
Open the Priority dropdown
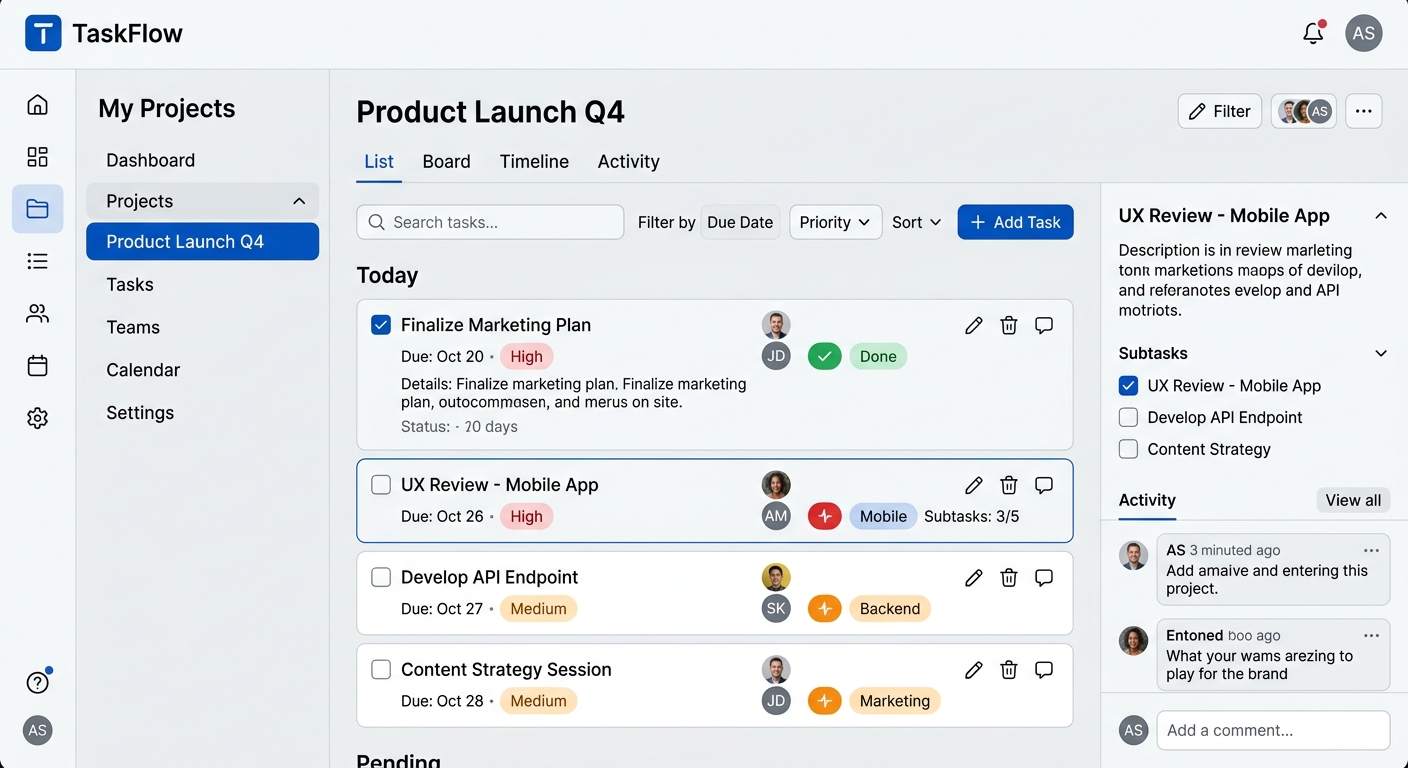click(836, 222)
